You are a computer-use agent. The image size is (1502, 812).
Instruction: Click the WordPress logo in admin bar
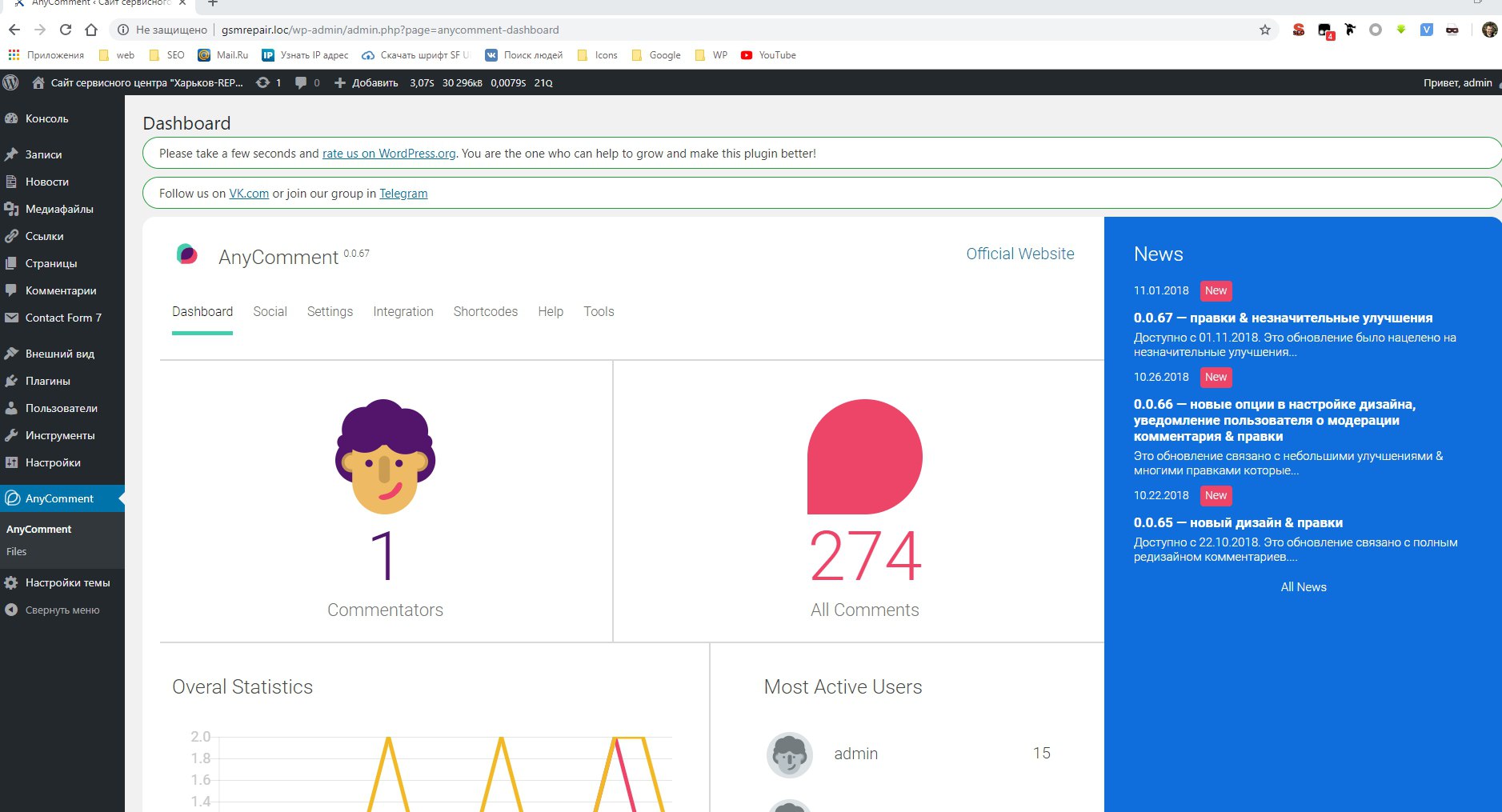click(x=11, y=82)
